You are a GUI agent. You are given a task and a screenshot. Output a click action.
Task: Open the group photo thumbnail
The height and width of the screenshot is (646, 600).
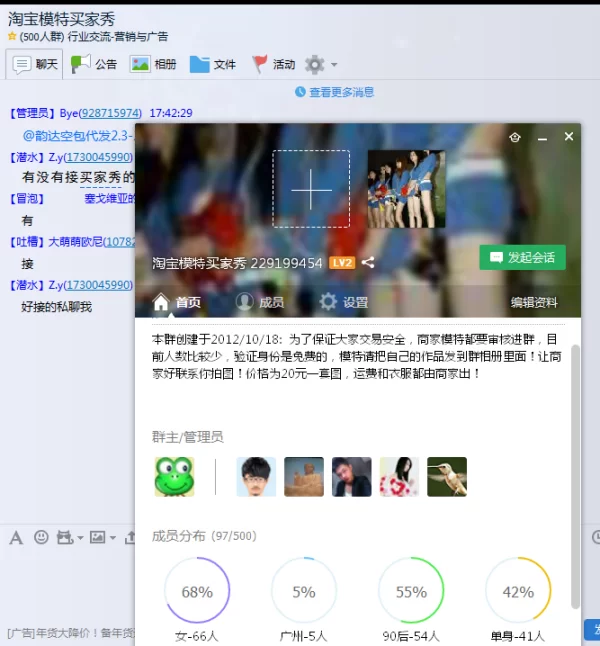click(x=406, y=189)
